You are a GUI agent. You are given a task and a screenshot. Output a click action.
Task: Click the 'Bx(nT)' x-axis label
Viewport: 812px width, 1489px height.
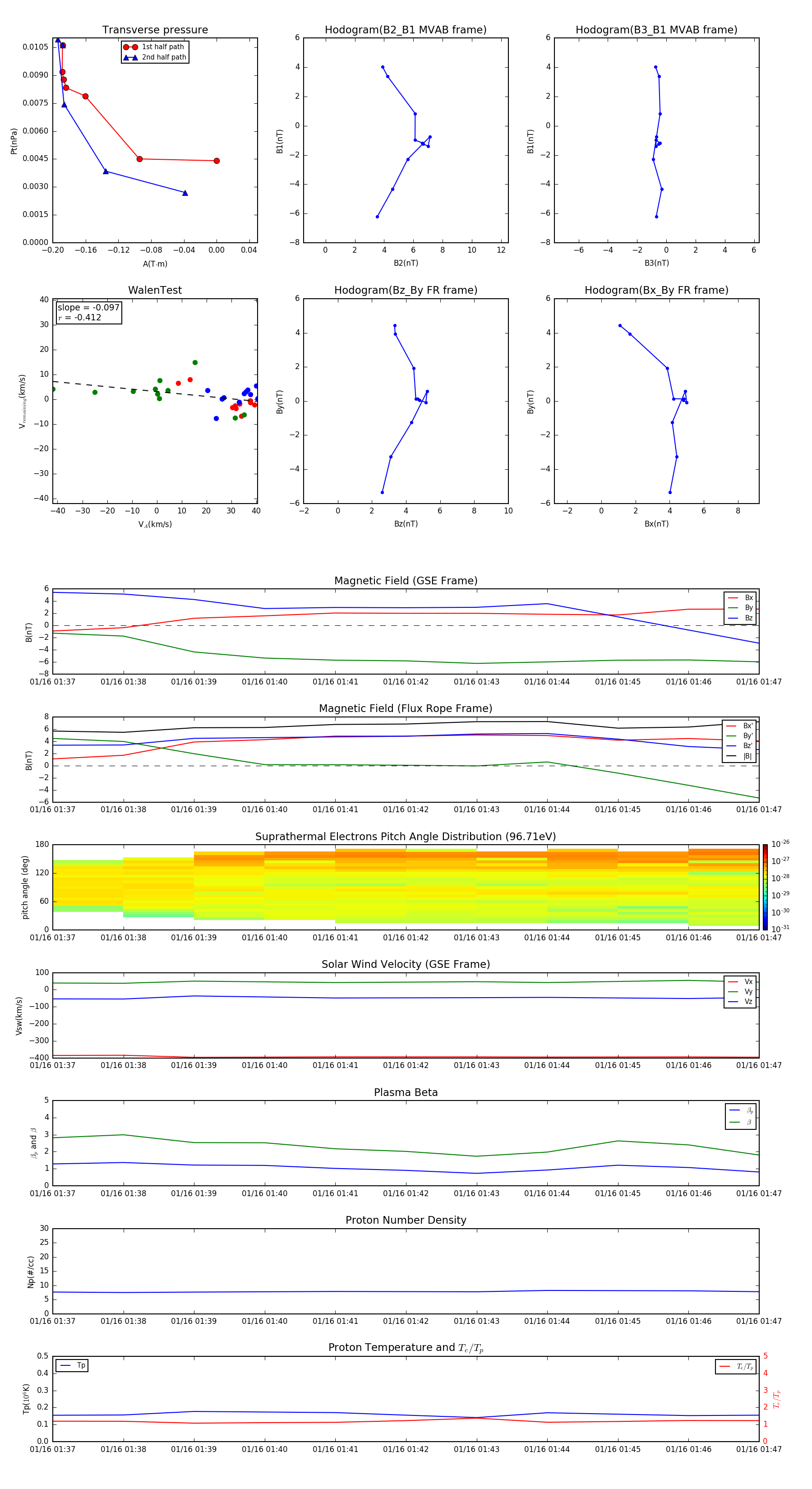click(x=656, y=524)
